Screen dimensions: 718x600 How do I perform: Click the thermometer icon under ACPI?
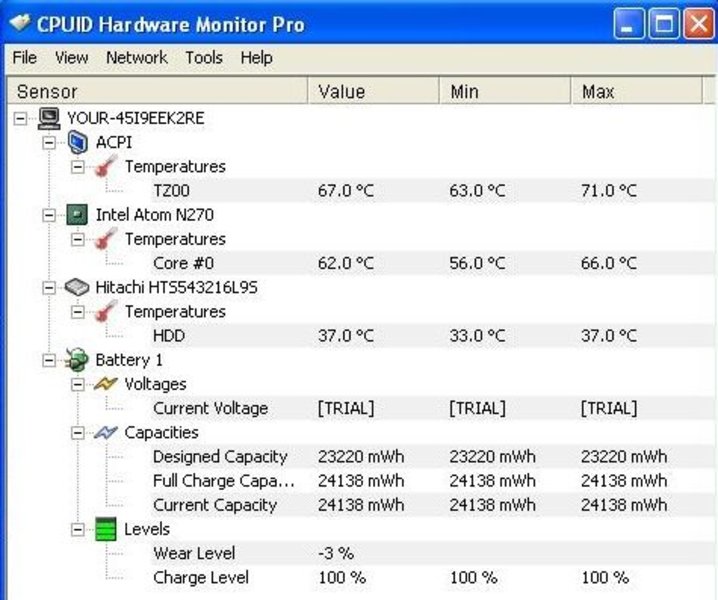(106, 166)
